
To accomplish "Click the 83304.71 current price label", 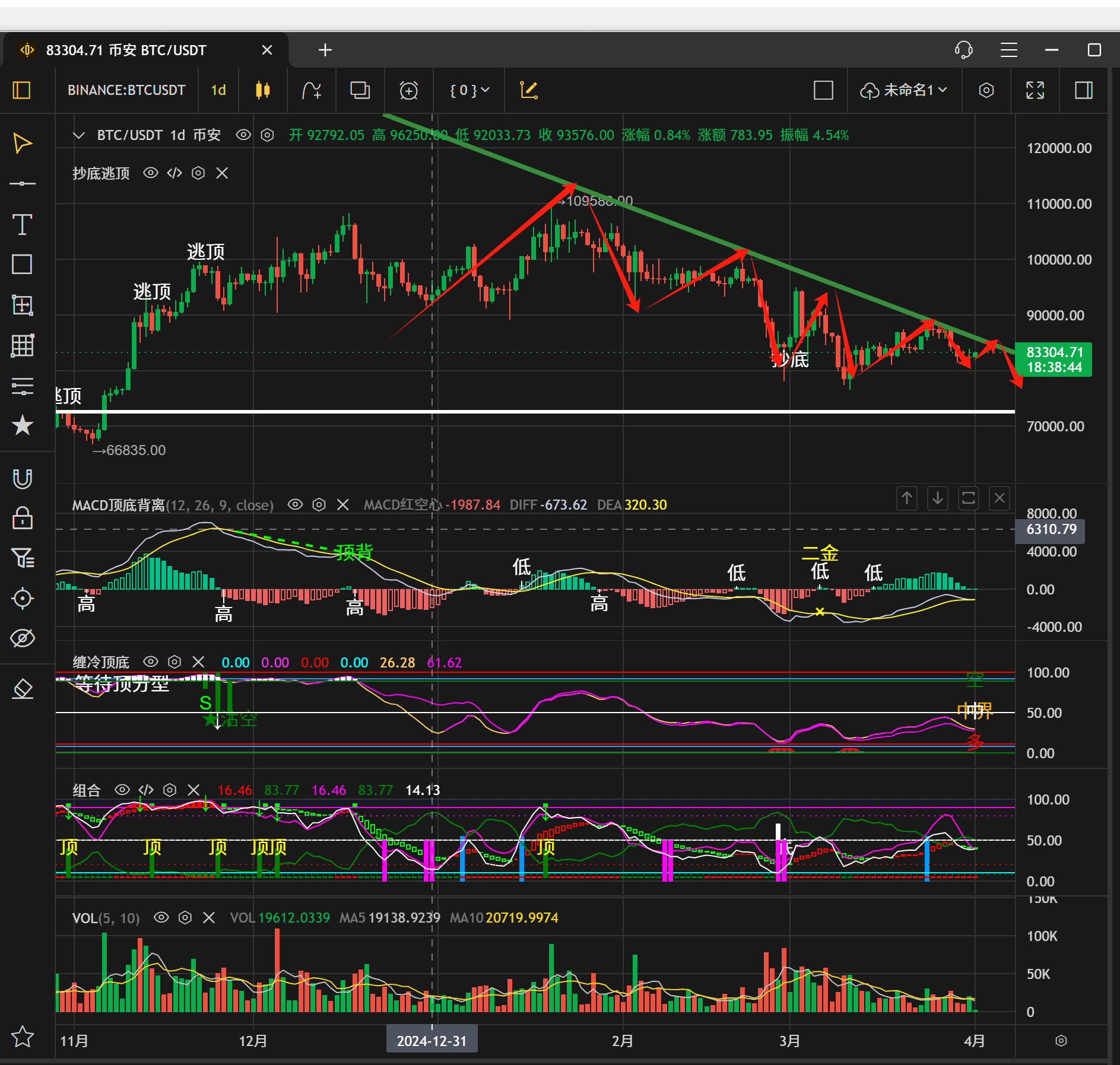I will point(1054,360).
